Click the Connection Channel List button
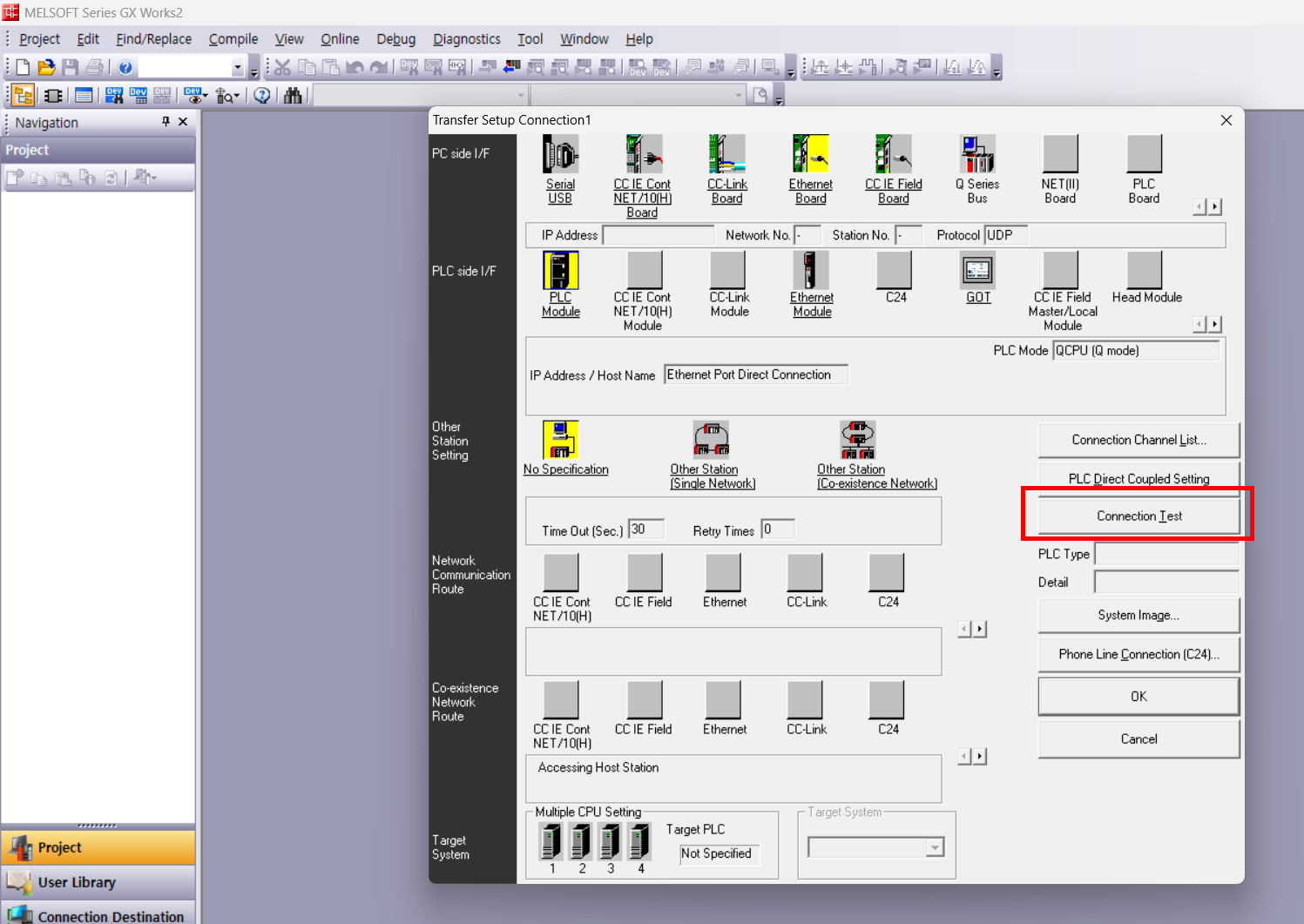Image resolution: width=1304 pixels, height=924 pixels. point(1138,441)
